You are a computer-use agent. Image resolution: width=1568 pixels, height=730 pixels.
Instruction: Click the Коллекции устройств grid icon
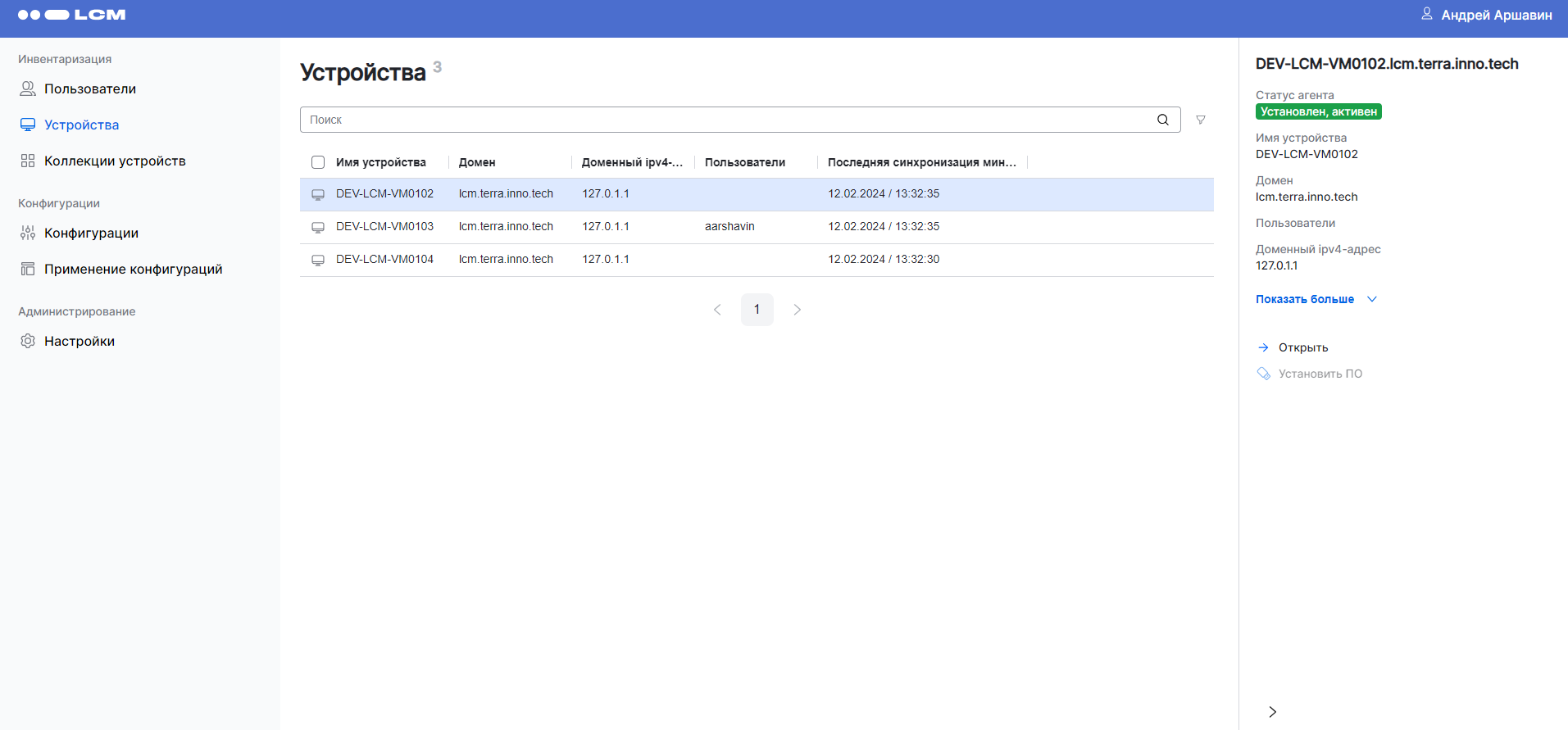[28, 161]
